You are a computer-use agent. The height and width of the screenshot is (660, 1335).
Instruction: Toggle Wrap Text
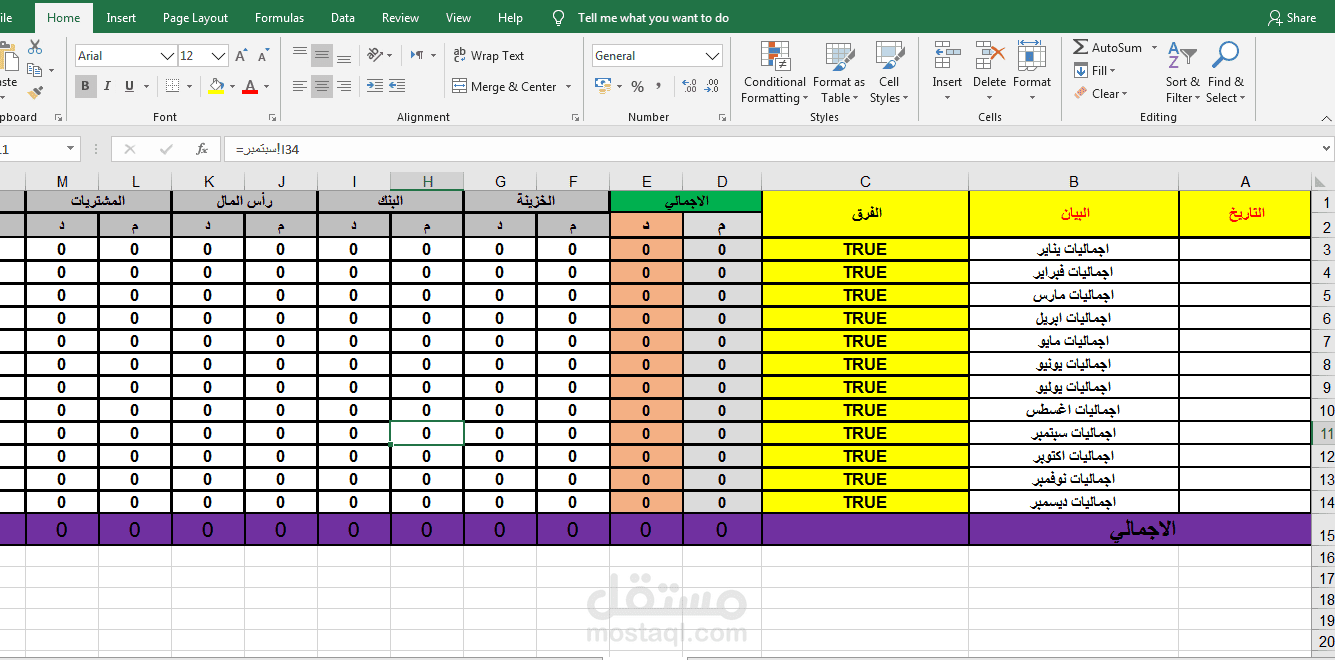[488, 55]
